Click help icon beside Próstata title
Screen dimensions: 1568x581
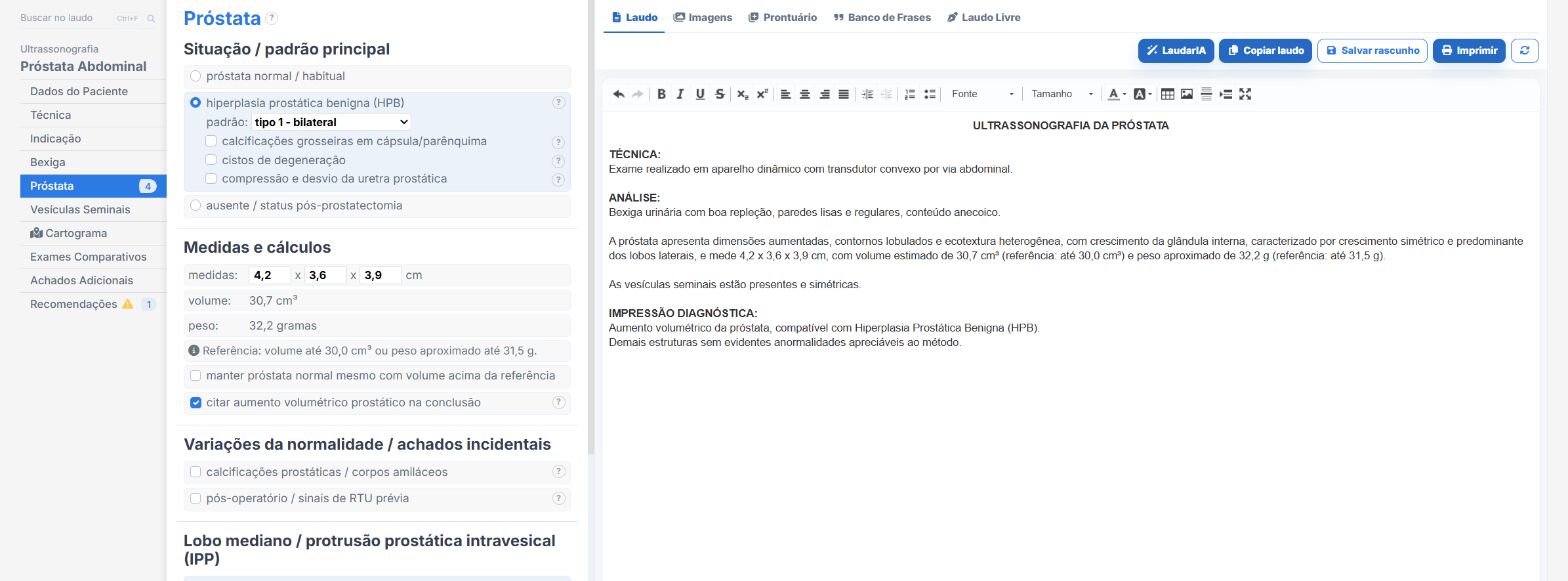pos(272,18)
